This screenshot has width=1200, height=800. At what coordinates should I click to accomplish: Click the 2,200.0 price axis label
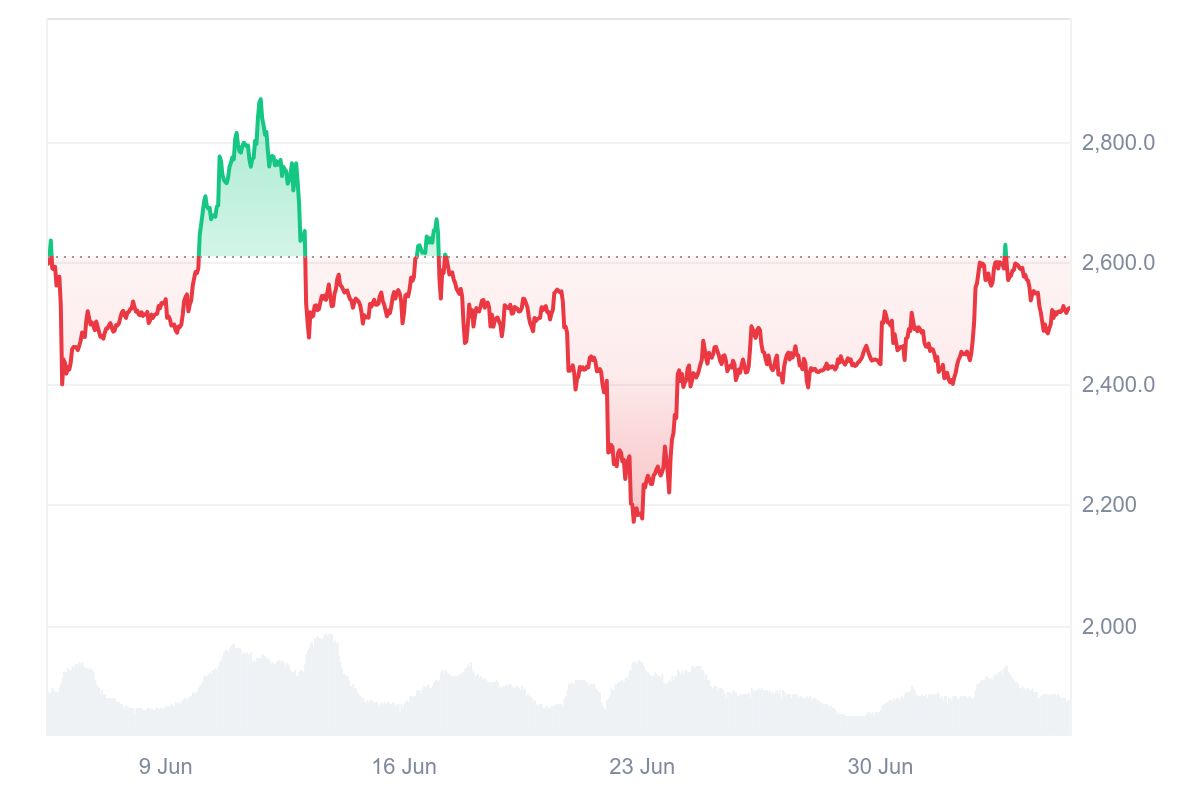1118,505
